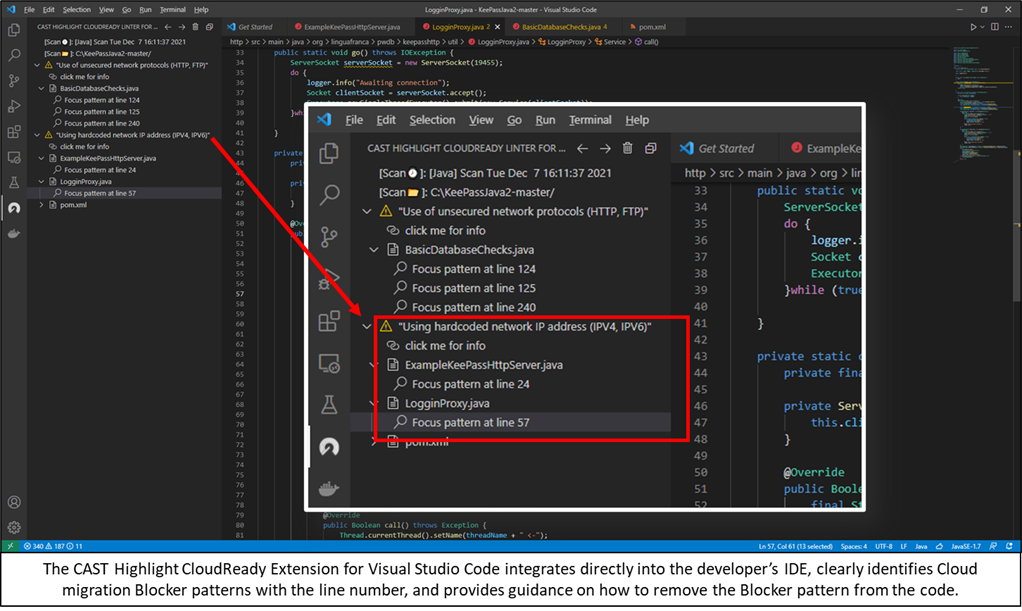Run the Java file with the play button

(x=973, y=27)
